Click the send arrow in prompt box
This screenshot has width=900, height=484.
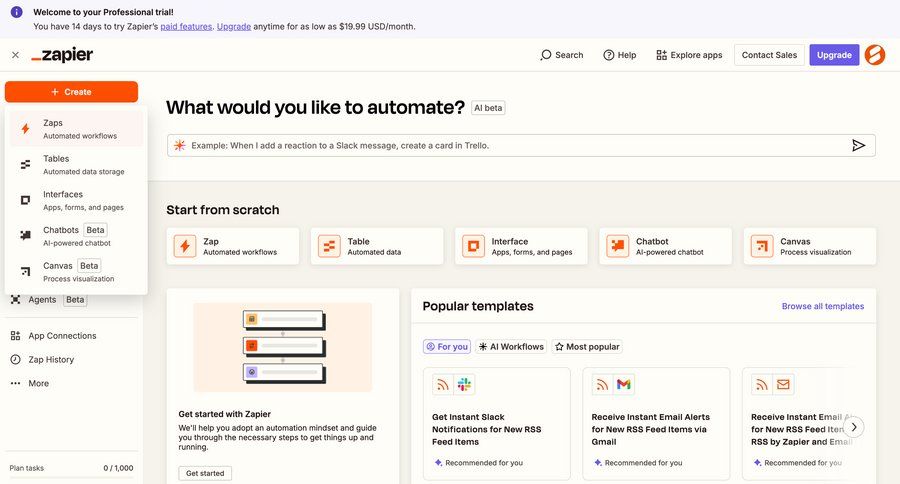858,146
